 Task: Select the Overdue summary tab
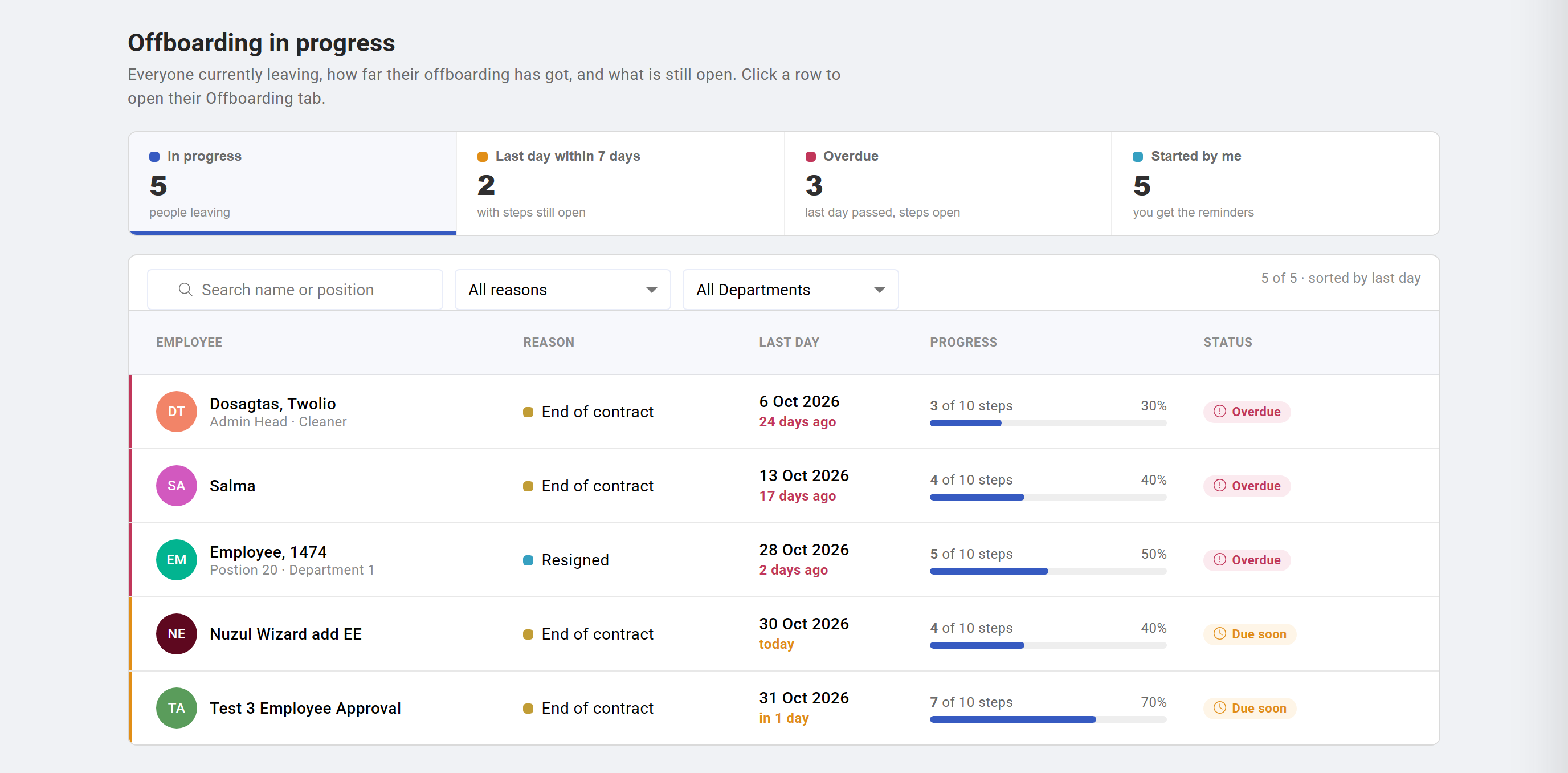pyautogui.click(x=948, y=184)
